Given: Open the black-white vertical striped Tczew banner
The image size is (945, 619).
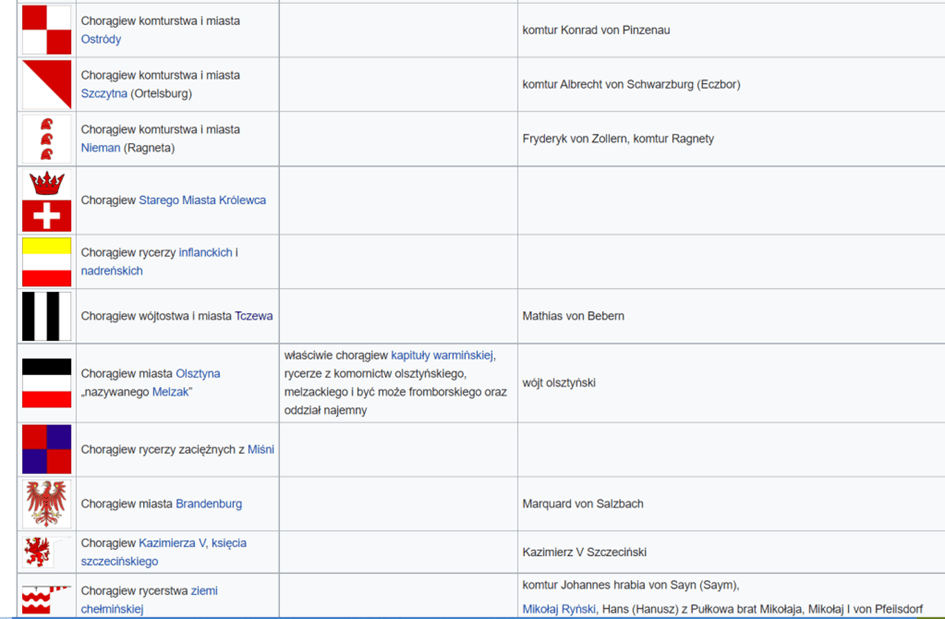Looking at the screenshot, I should (46, 316).
